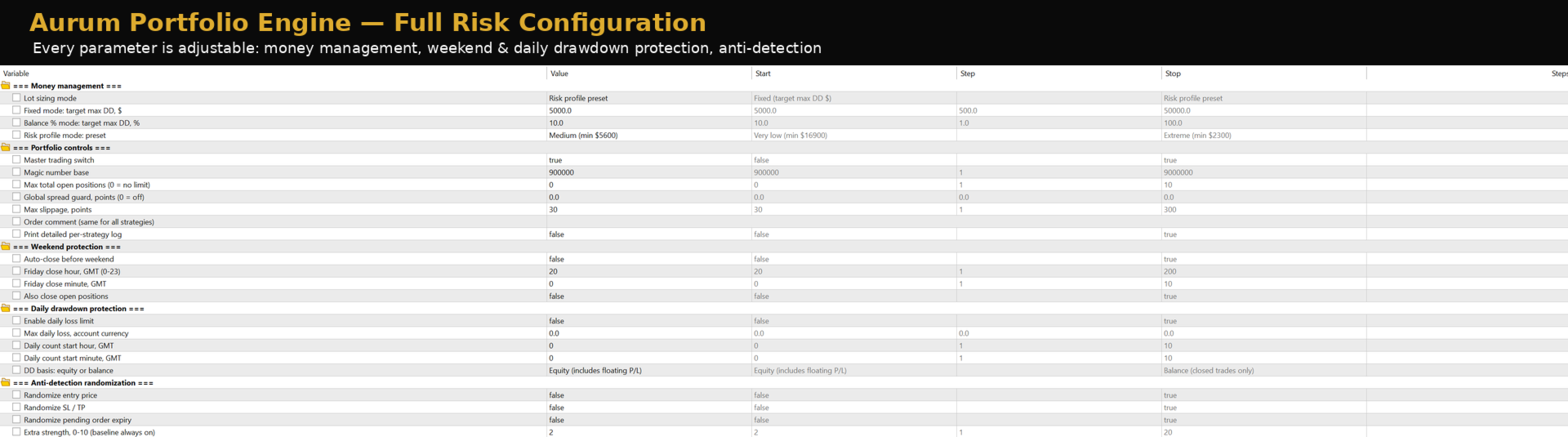Screen dimensions: 1568x437
Task: Open Risk profile value 'Medium (min $5600)'
Action: point(649,136)
